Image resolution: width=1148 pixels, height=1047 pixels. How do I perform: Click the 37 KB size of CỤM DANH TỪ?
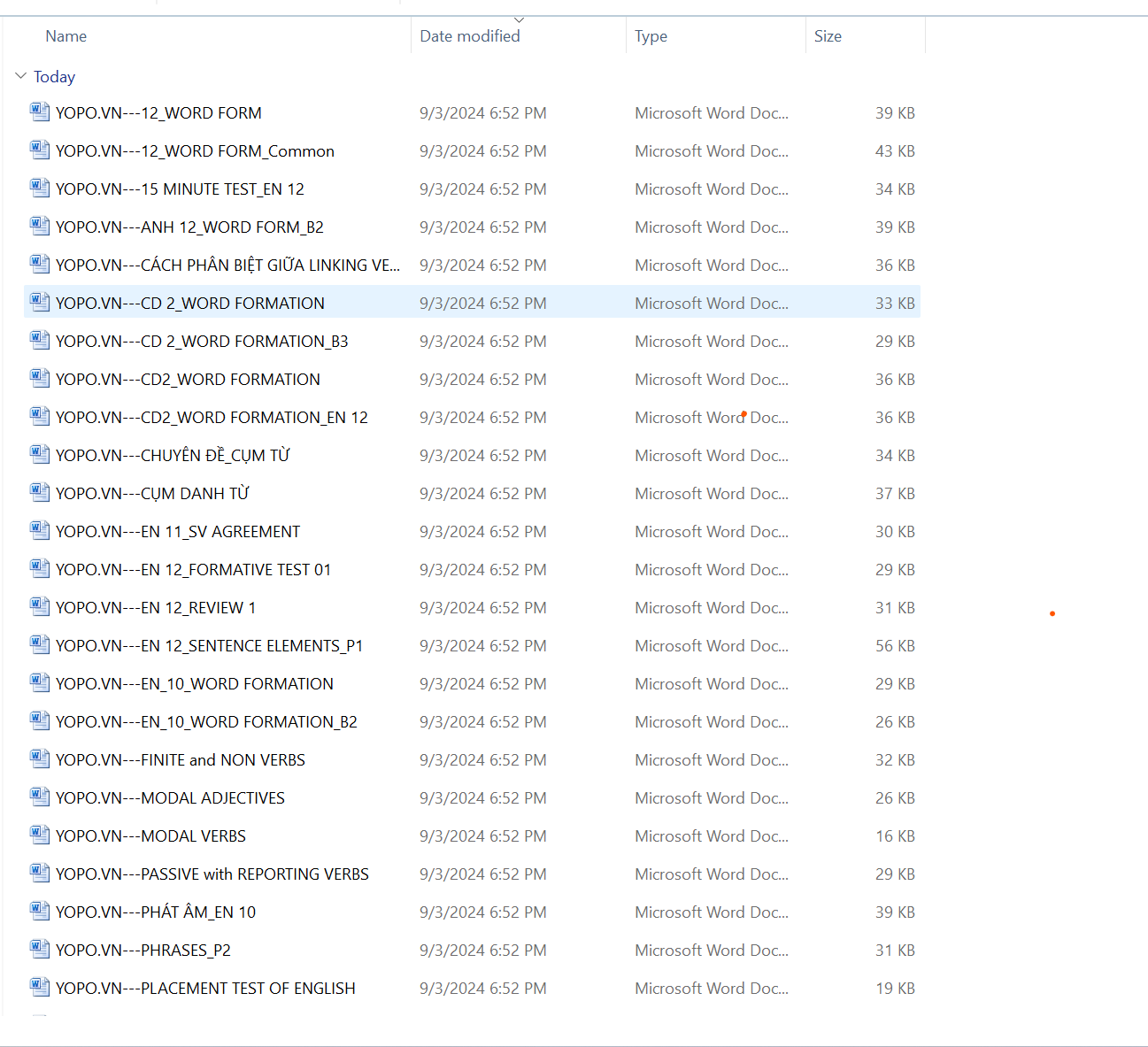pyautogui.click(x=895, y=494)
